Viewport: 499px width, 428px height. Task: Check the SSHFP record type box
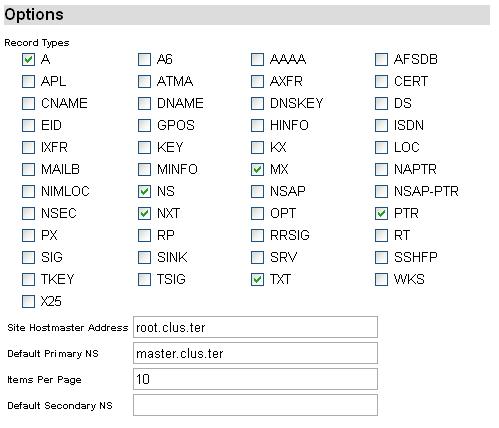(381, 258)
